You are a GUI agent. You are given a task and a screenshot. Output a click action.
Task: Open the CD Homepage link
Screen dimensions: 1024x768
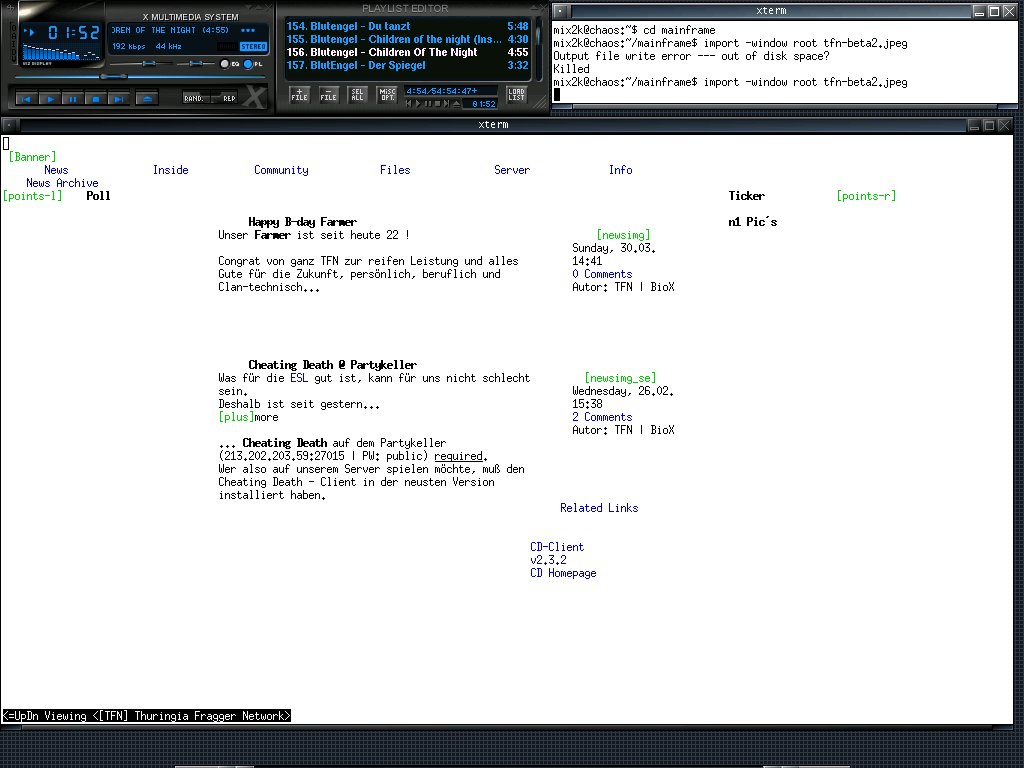point(563,573)
